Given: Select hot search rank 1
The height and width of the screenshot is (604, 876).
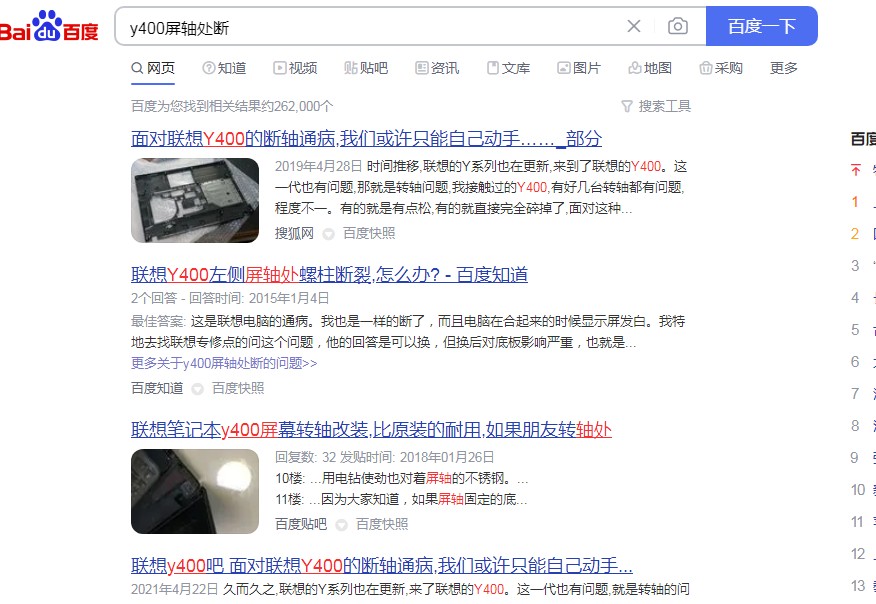Looking at the screenshot, I should click(x=855, y=202).
